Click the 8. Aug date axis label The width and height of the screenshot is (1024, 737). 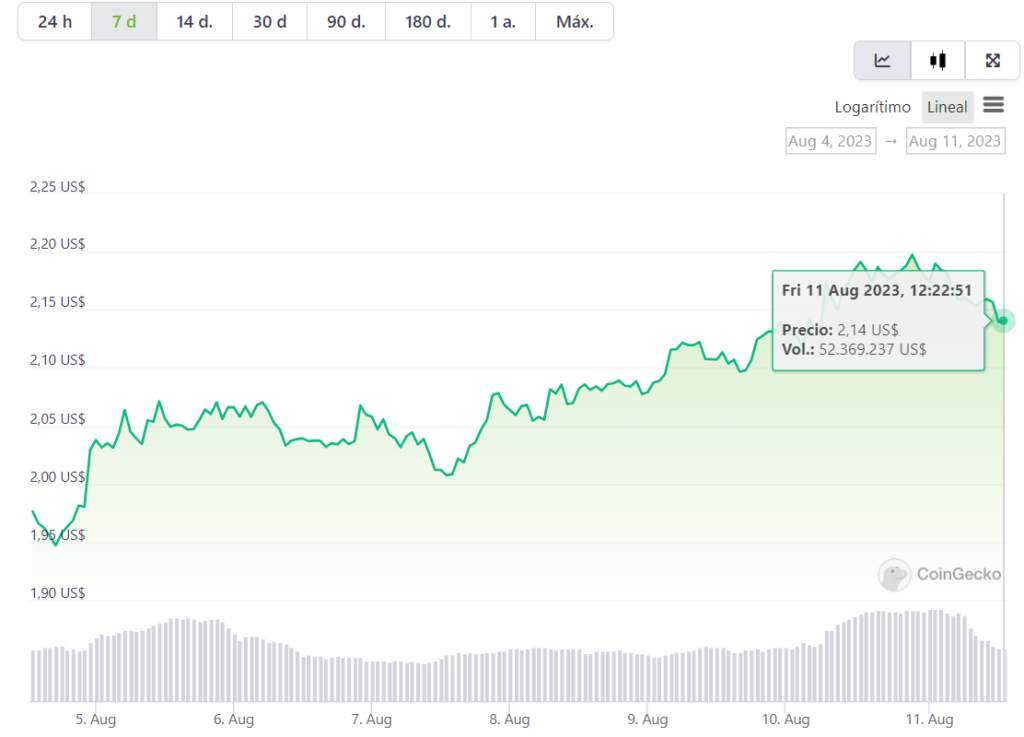(x=509, y=719)
